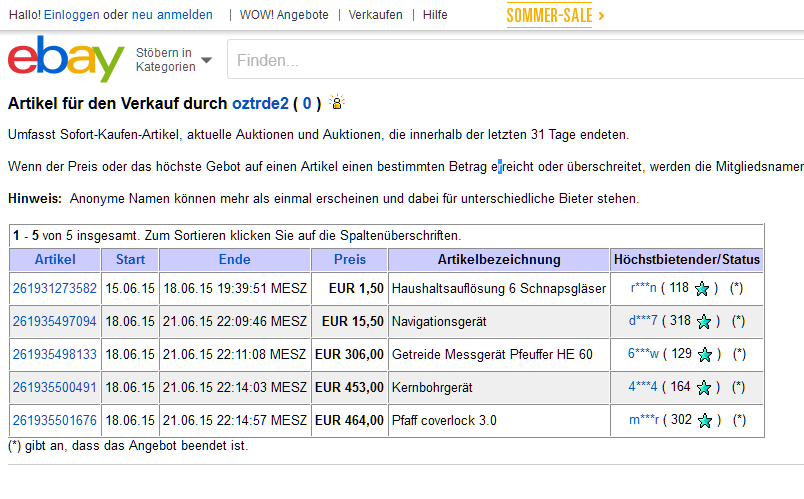Viewport: 804px width, 499px height.
Task: Sort the table by Artikel column
Action: coord(55,260)
